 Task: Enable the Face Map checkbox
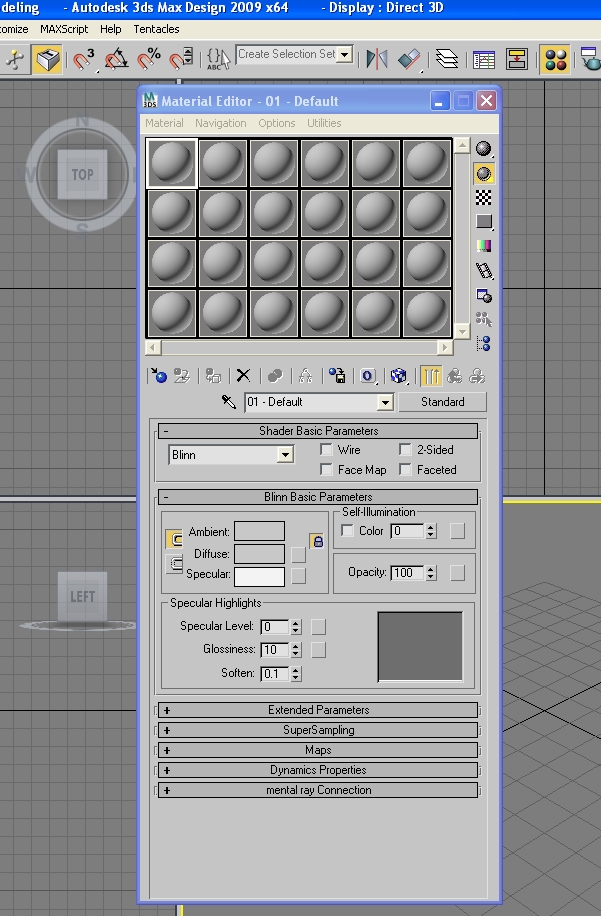(326, 469)
